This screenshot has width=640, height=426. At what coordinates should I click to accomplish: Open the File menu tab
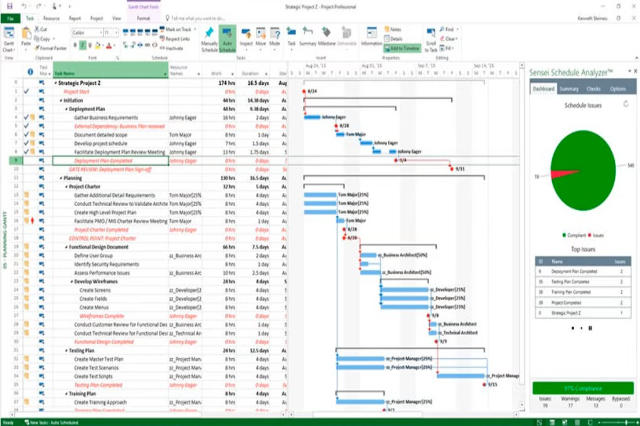9,17
